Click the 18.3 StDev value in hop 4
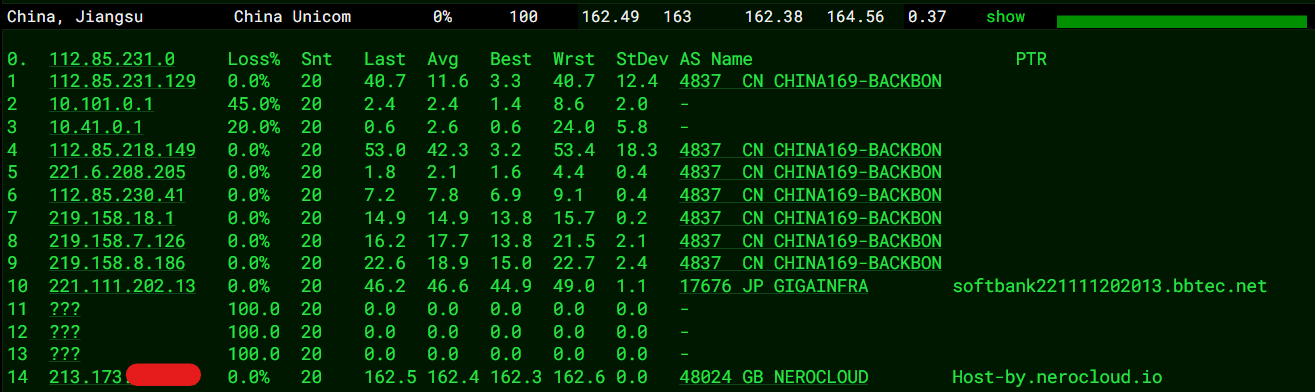The height and width of the screenshot is (392, 1315). point(637,150)
